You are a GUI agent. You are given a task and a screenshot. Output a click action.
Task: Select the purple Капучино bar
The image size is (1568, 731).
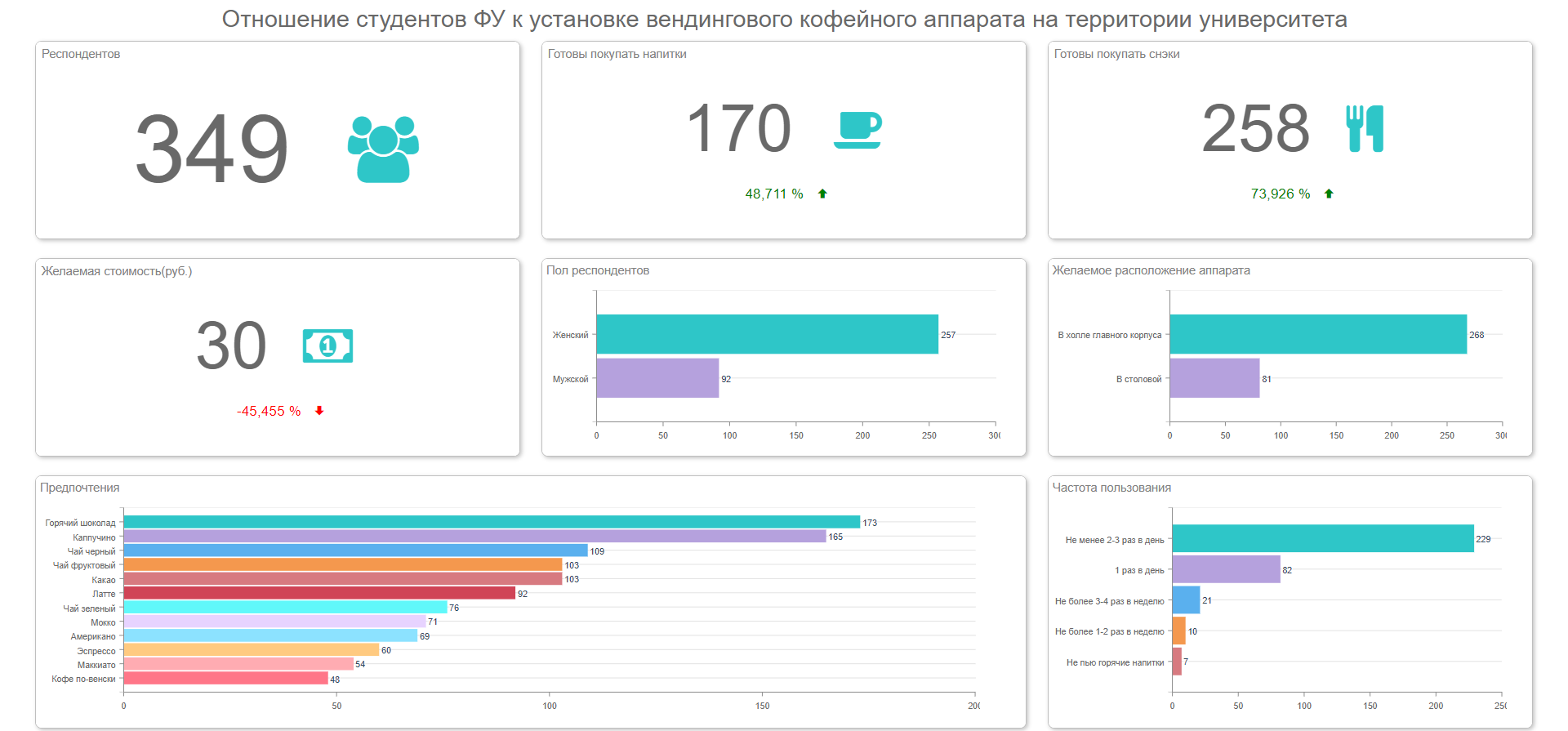point(474,537)
